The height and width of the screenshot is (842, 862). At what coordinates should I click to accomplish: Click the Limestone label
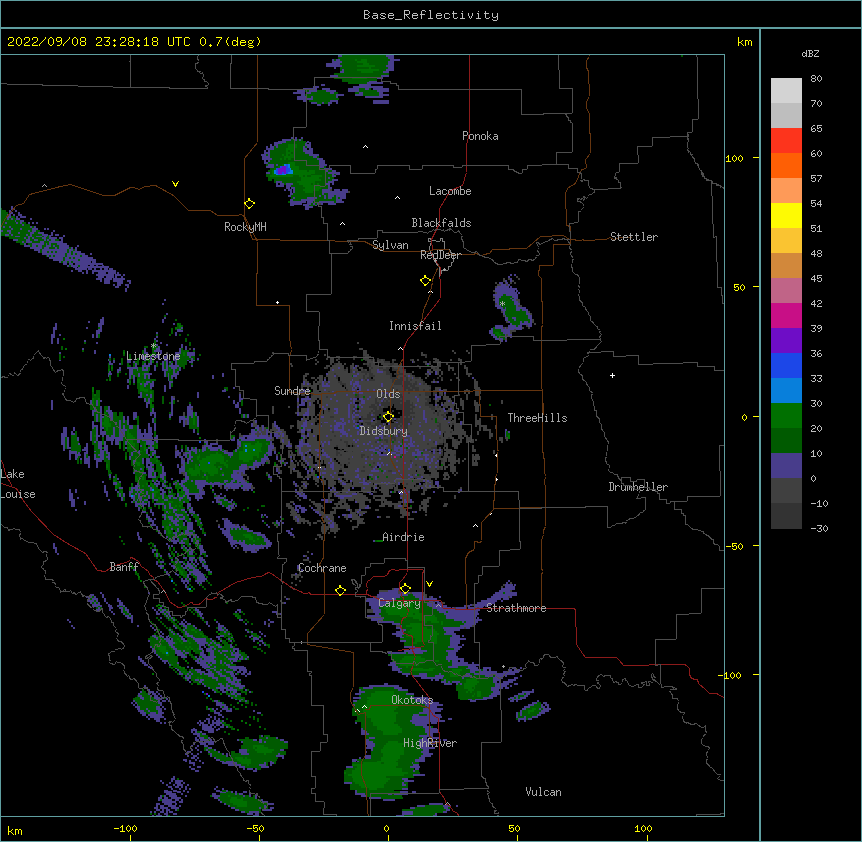point(153,356)
